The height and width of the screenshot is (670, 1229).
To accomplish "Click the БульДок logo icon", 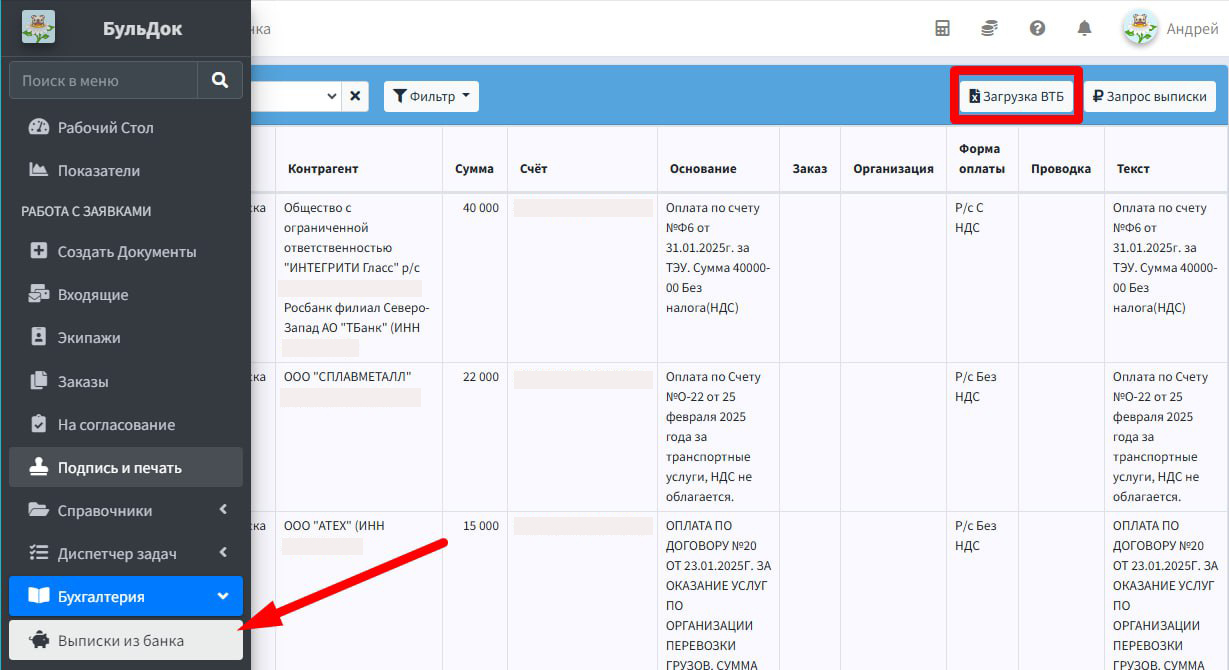I will click(x=38, y=27).
